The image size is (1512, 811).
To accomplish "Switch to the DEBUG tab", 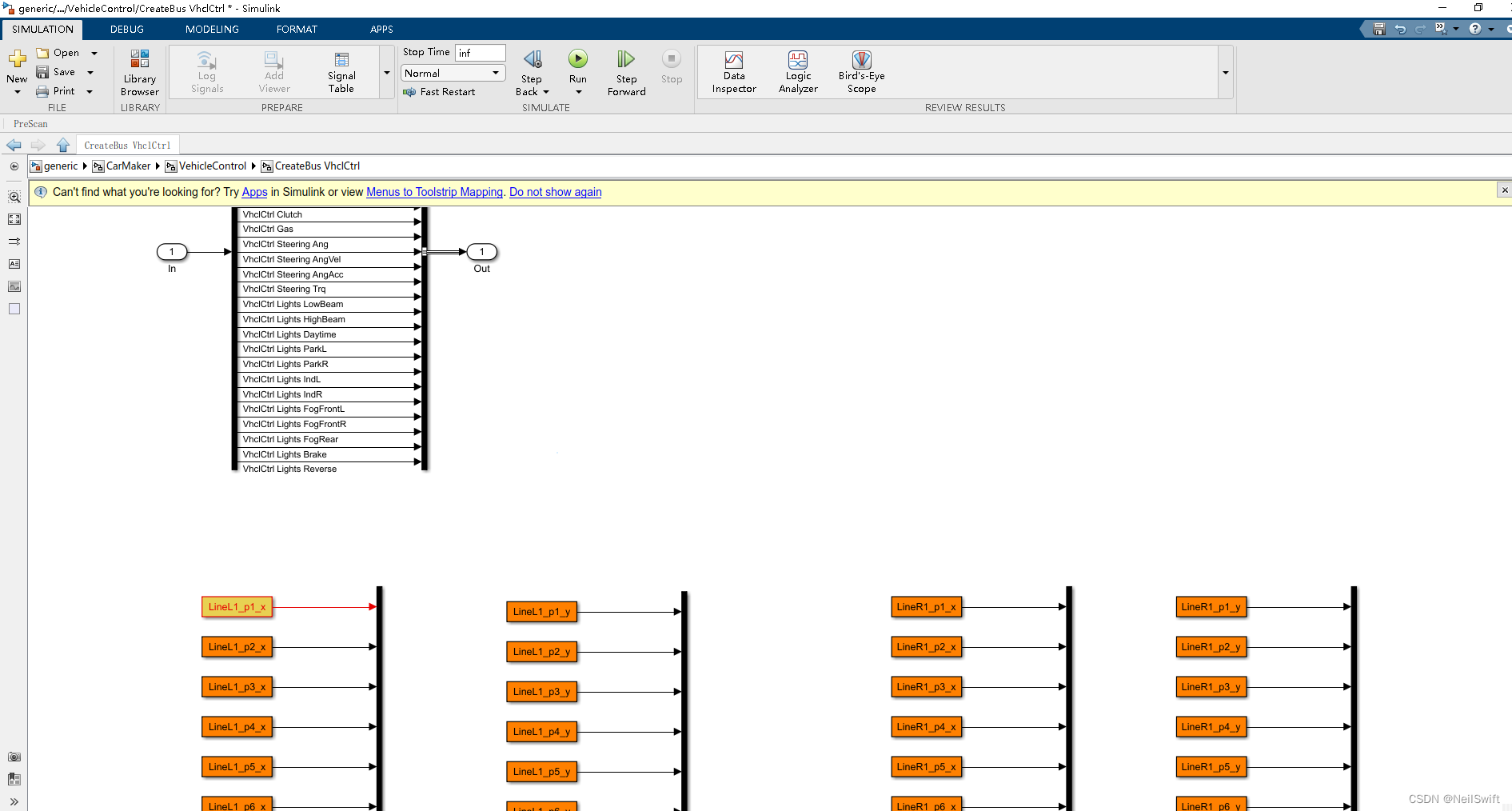I will coord(127,29).
